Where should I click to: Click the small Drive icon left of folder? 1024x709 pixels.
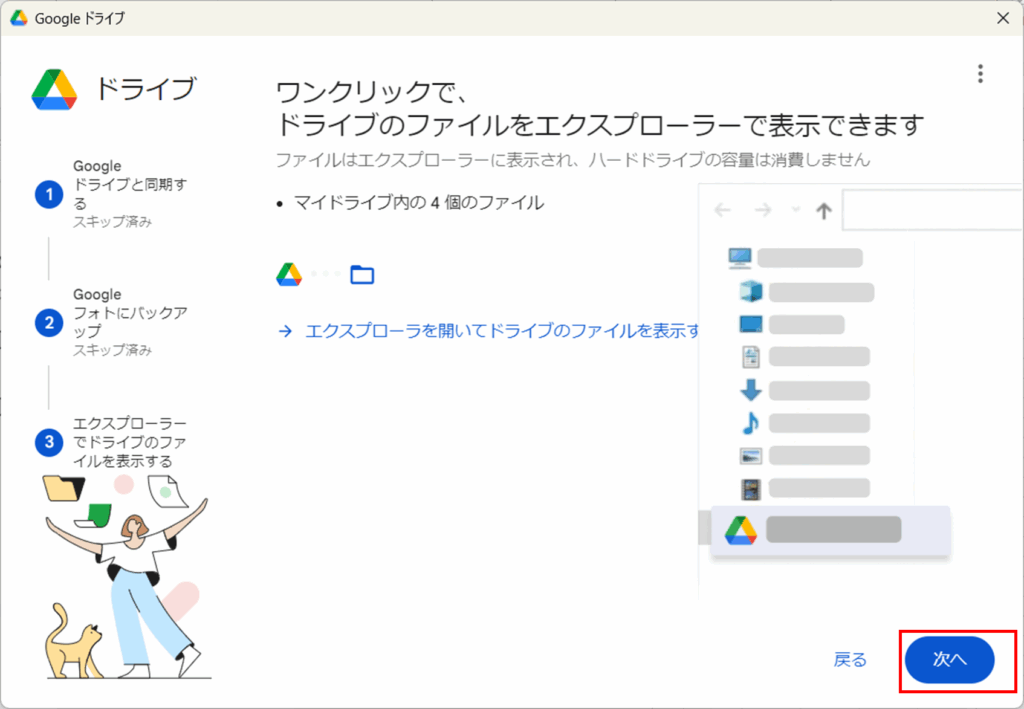pyautogui.click(x=289, y=274)
